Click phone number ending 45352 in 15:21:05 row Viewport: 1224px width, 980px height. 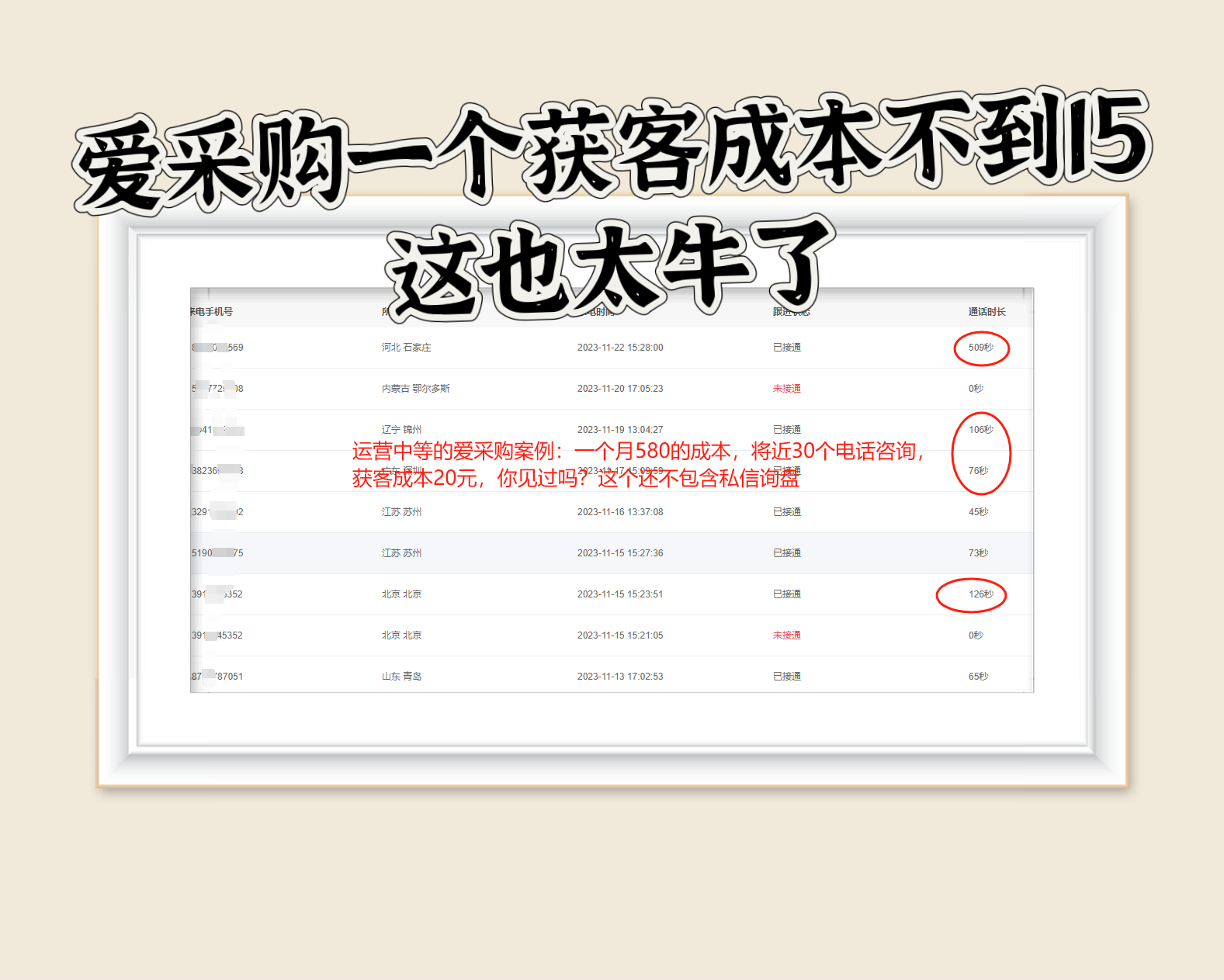217,635
